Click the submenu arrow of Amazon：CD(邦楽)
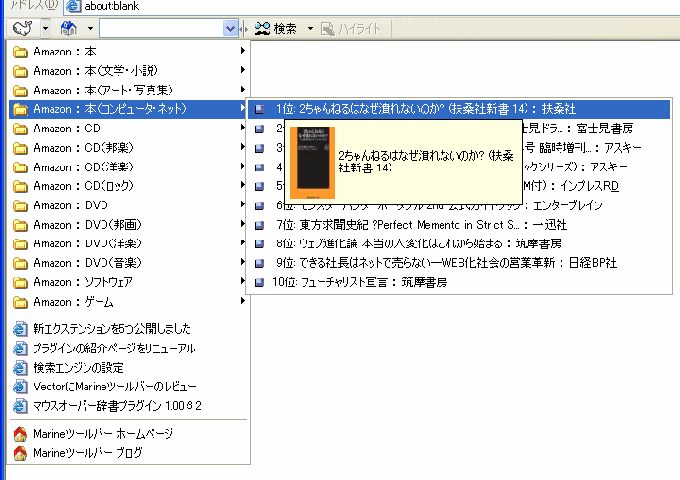The height and width of the screenshot is (480, 680). (242, 147)
